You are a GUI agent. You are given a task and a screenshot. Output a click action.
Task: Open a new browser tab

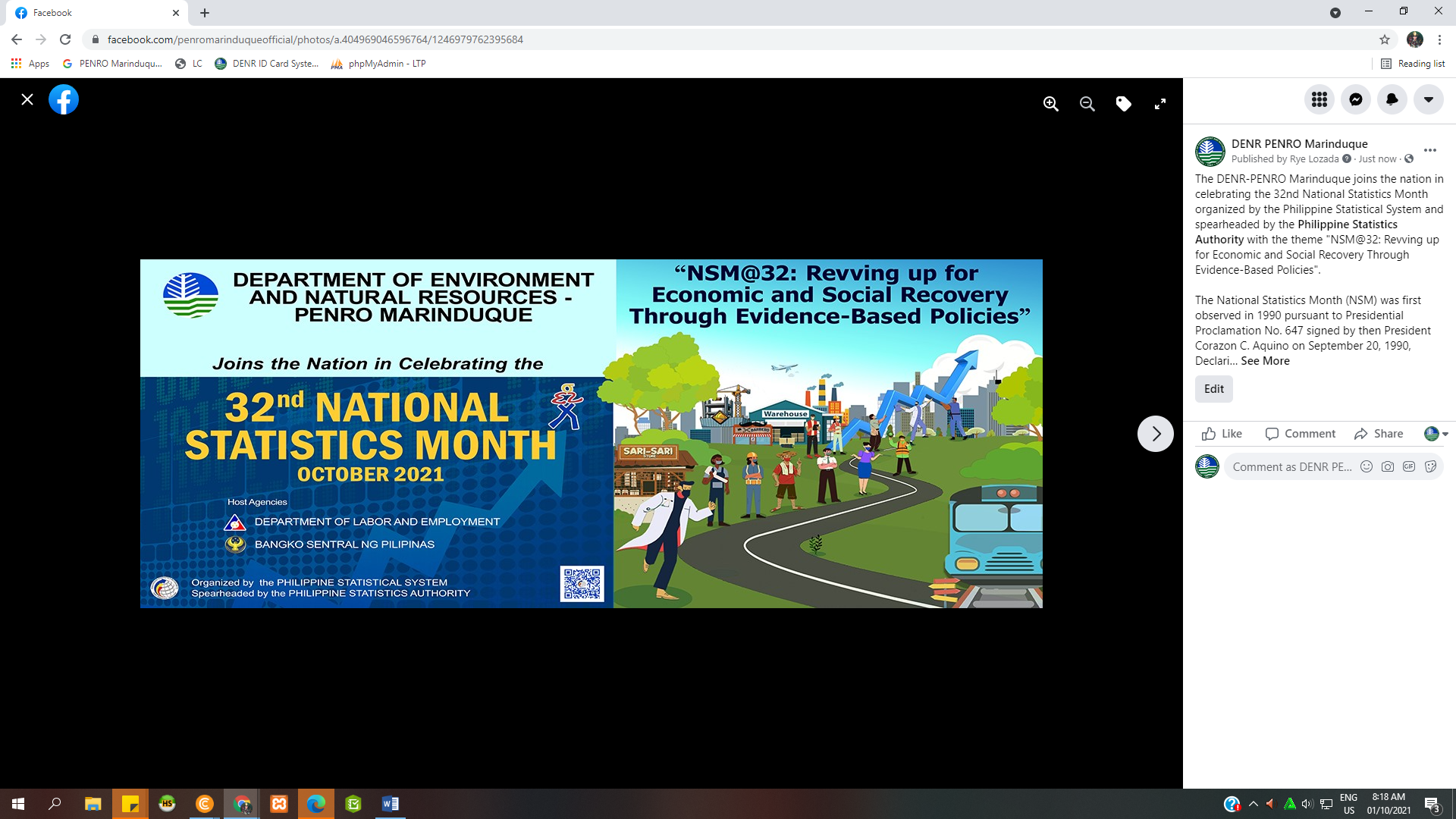coord(205,13)
